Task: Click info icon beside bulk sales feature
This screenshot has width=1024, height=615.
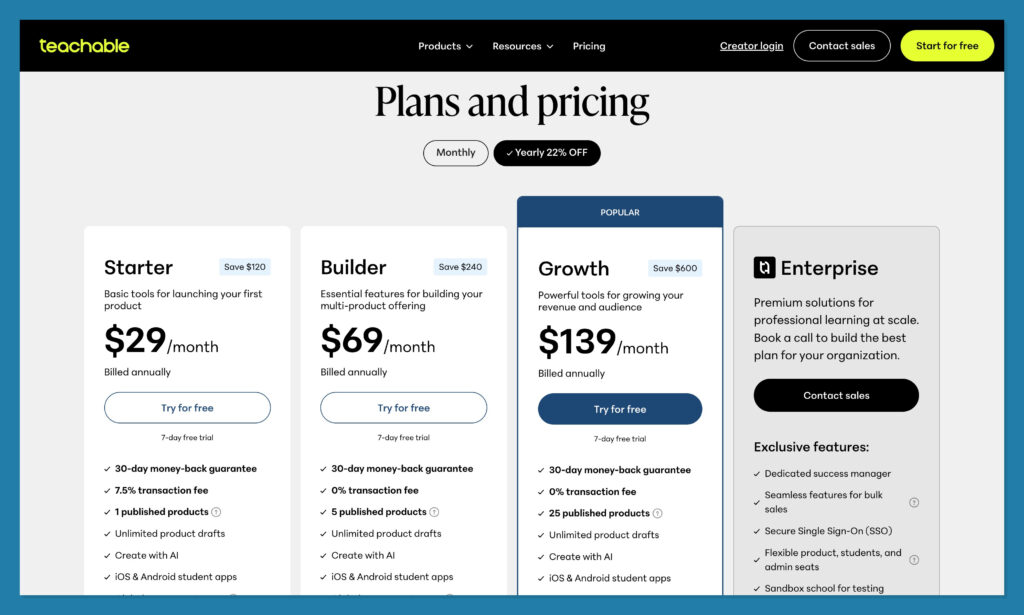Action: pos(914,502)
